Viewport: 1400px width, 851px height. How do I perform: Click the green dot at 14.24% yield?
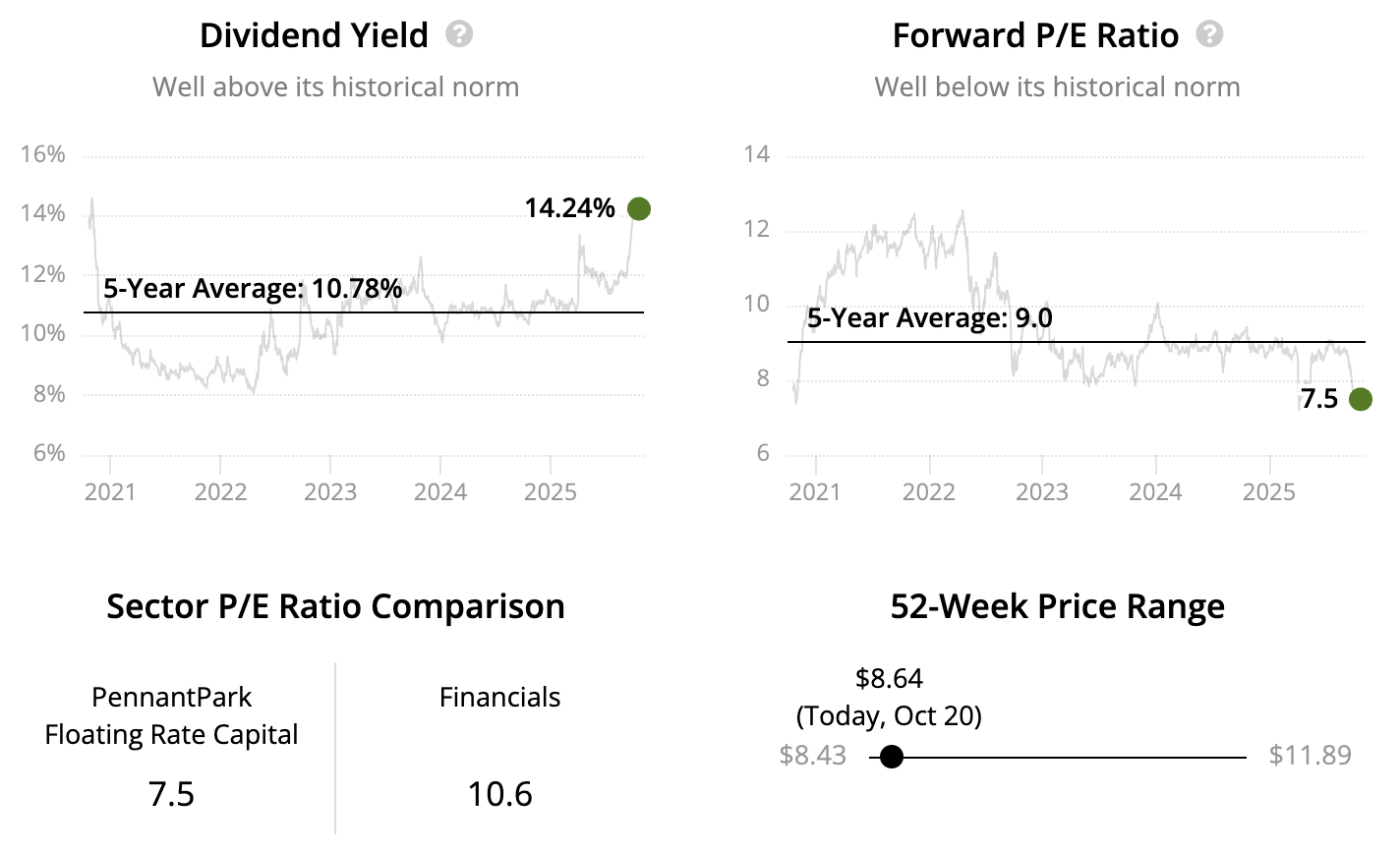pos(639,208)
